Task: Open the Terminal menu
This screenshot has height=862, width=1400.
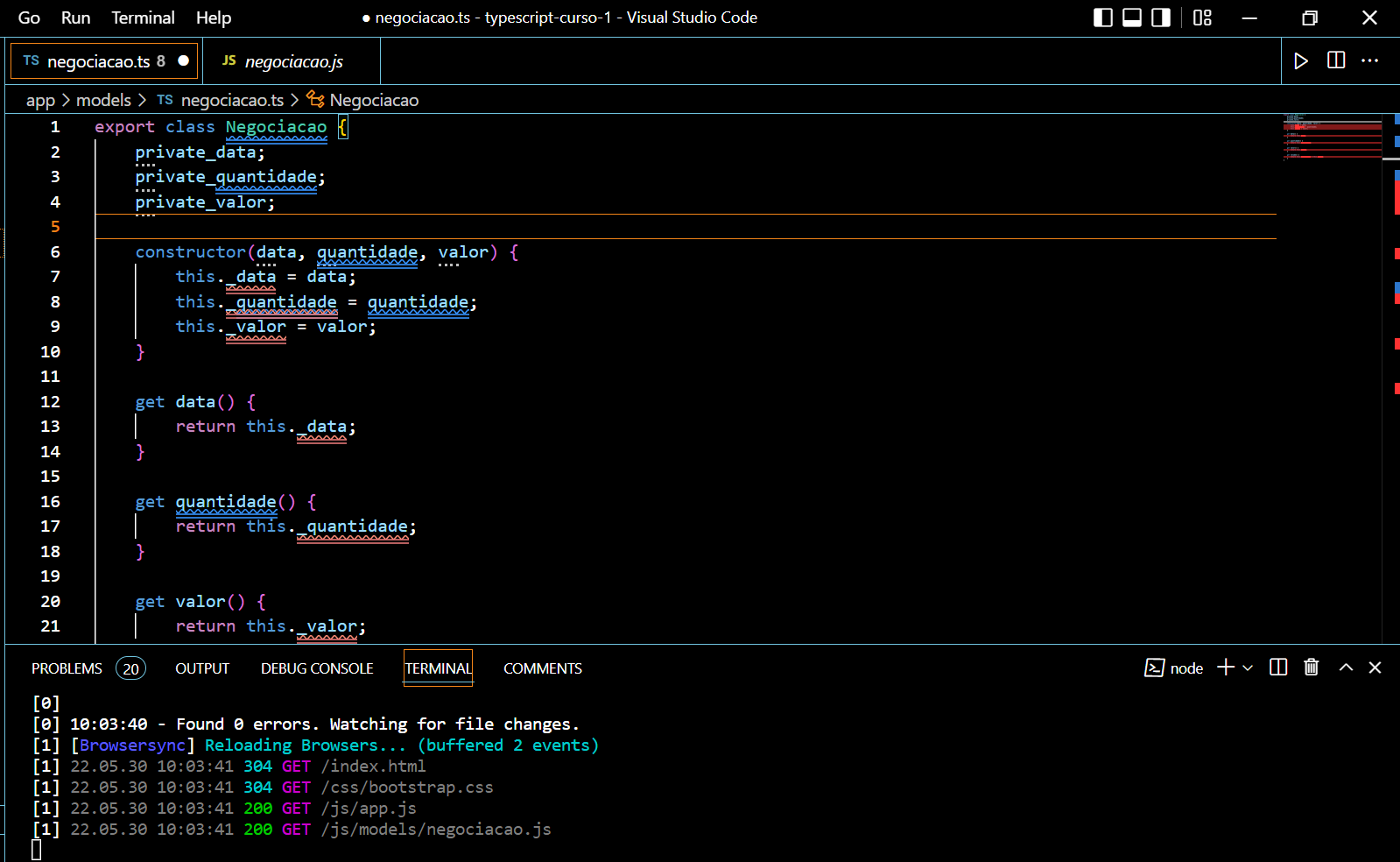Action: [143, 18]
